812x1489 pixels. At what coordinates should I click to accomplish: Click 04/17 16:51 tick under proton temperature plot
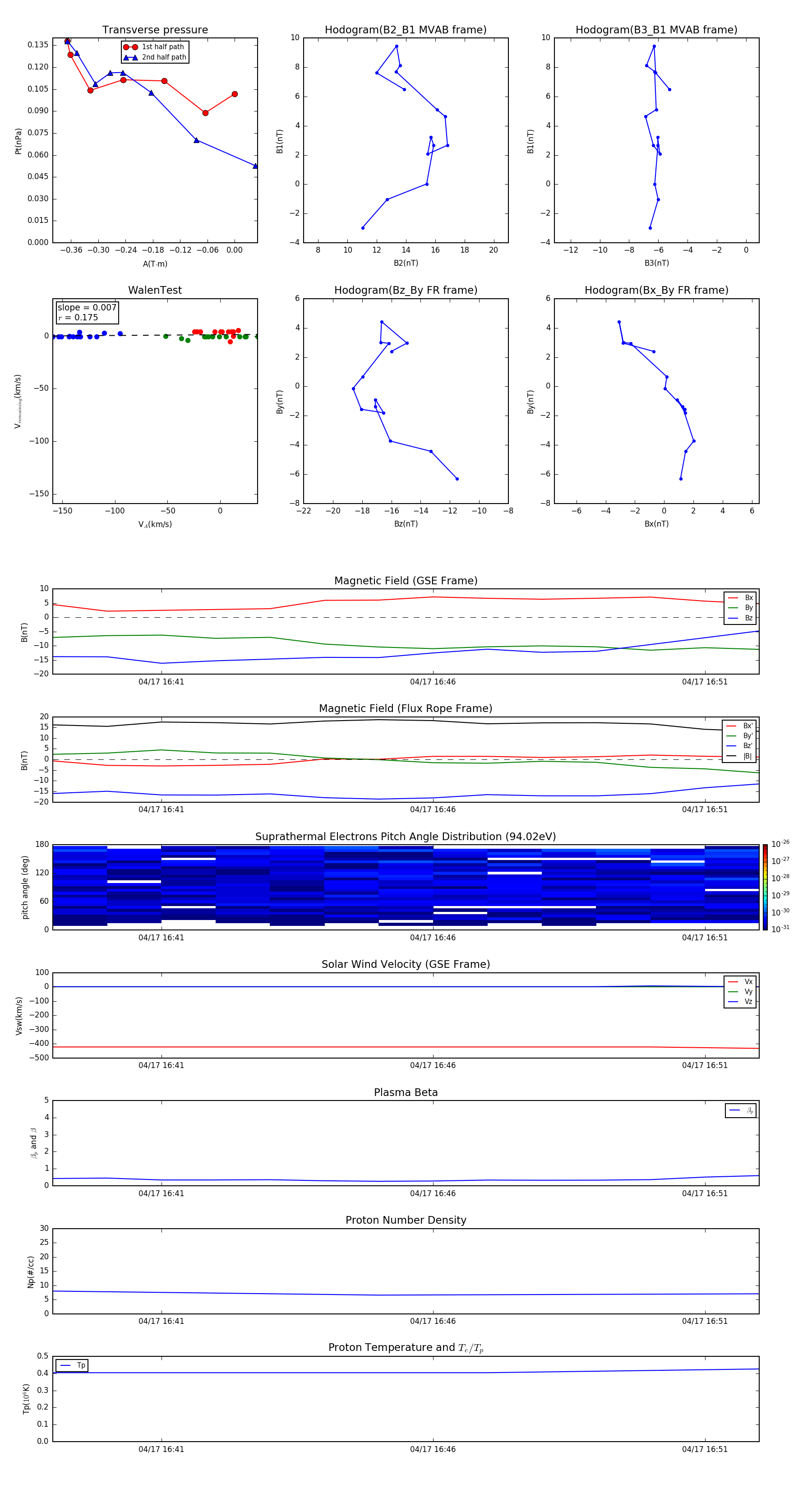[705, 1449]
